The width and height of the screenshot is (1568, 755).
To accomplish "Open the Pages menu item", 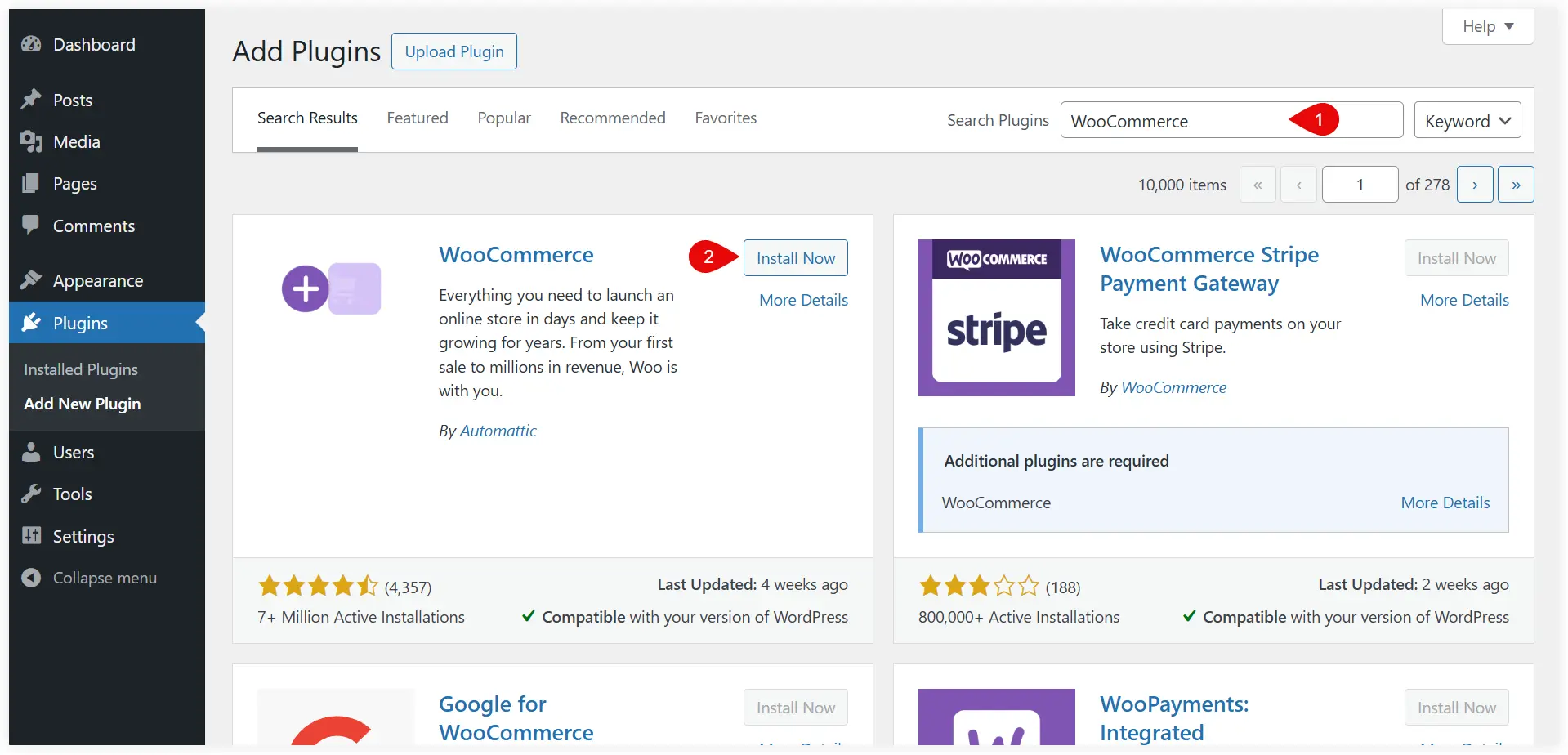I will pos(107,183).
